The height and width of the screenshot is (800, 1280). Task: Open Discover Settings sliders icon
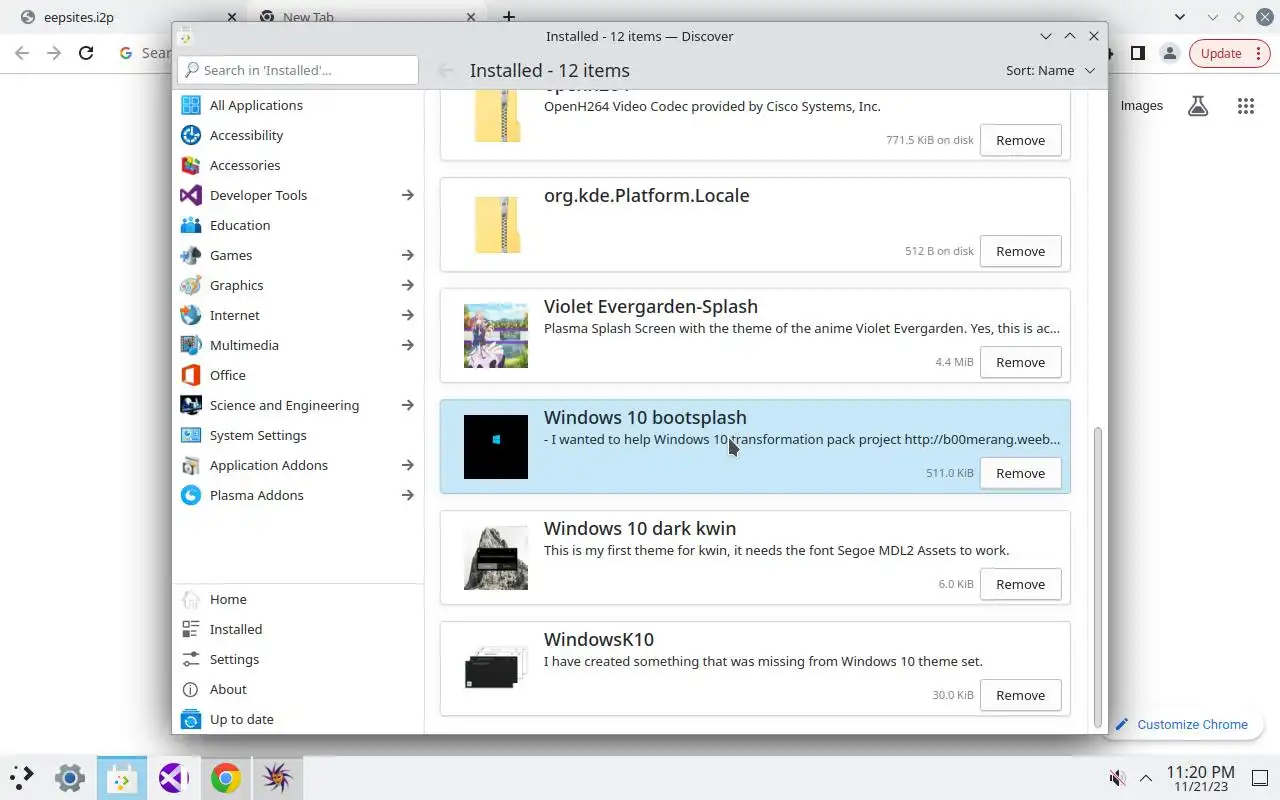[x=191, y=659]
